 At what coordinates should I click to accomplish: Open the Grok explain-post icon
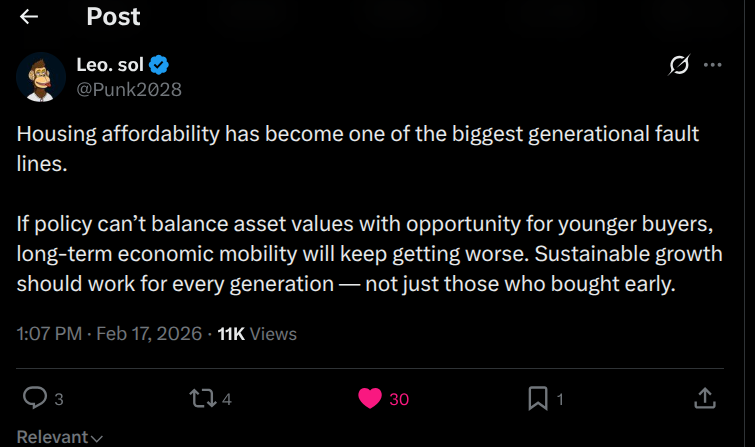(x=679, y=65)
